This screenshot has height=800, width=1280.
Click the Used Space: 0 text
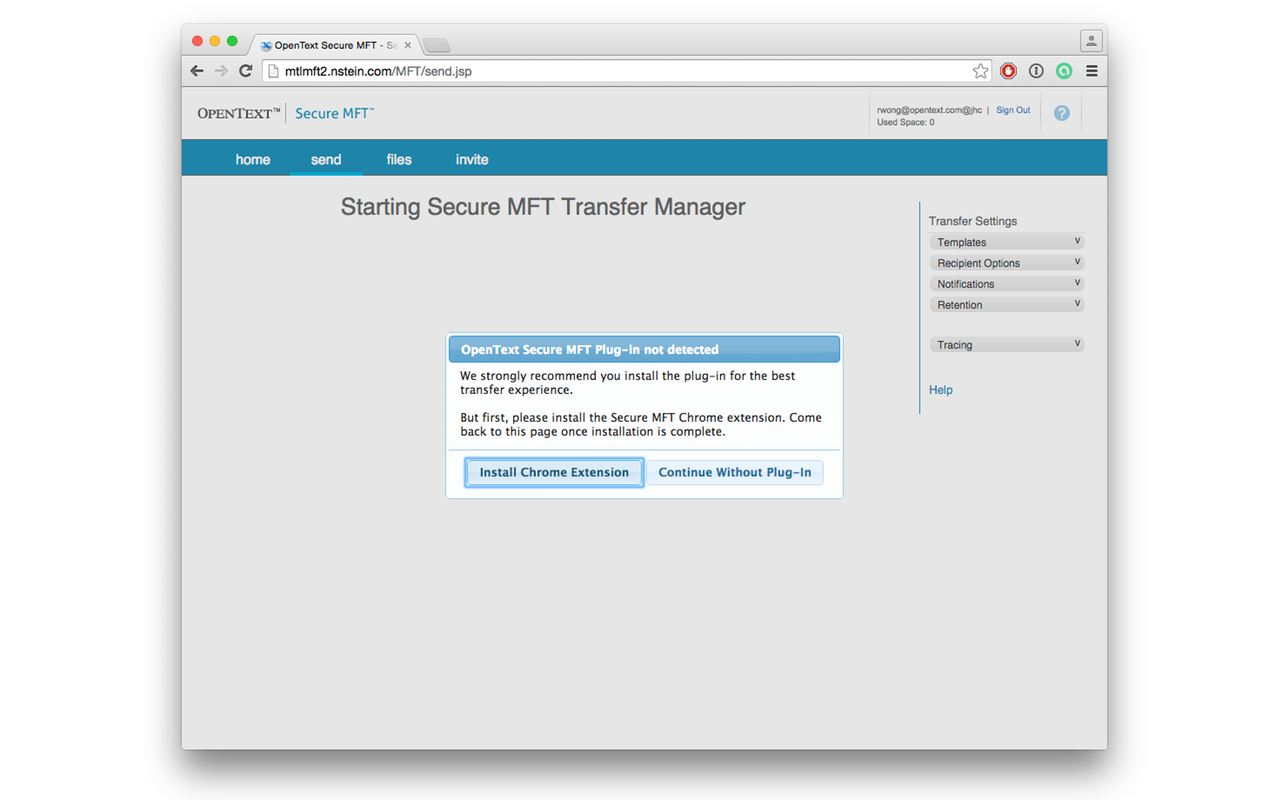[x=906, y=122]
